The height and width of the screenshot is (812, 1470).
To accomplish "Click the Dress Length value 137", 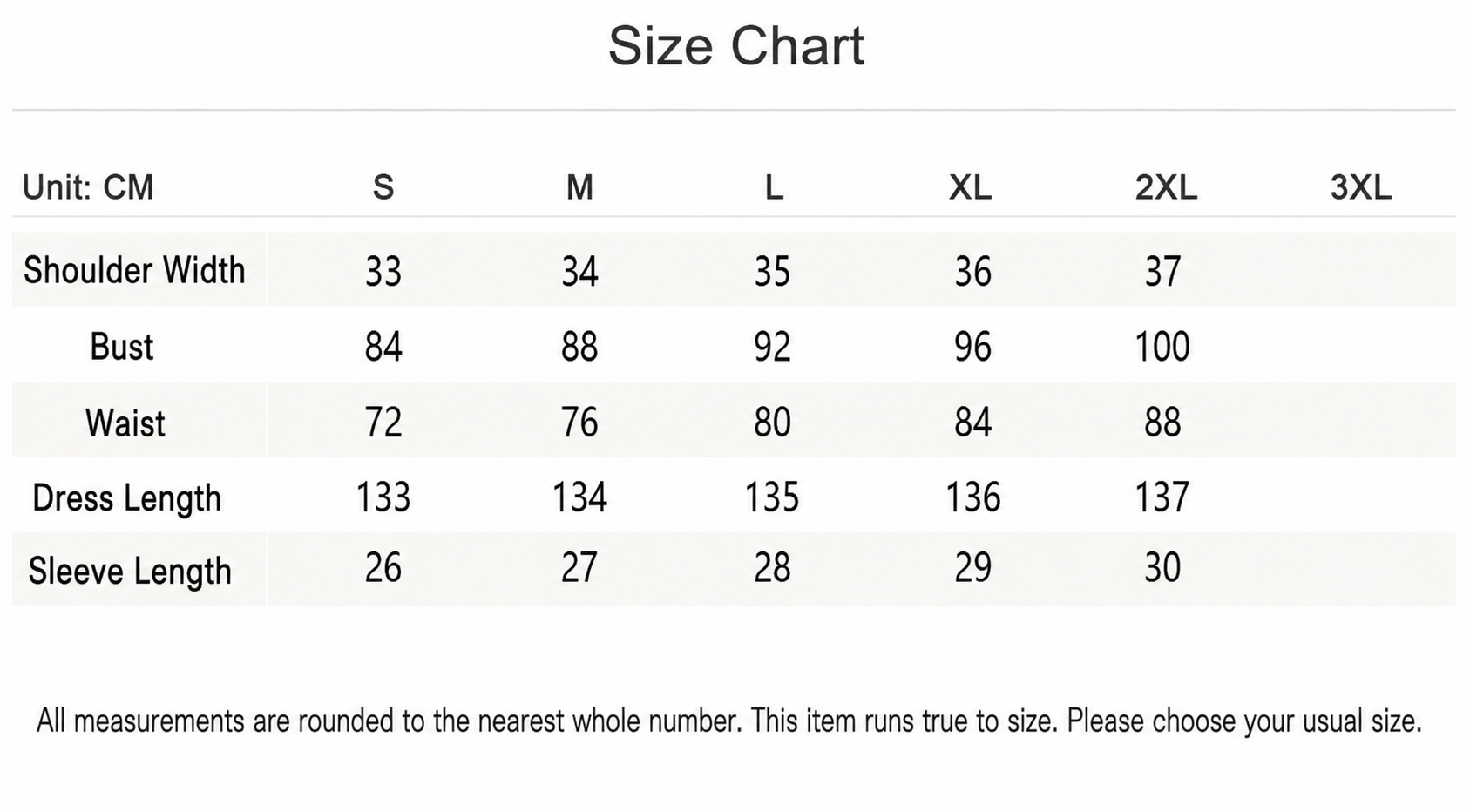I will (x=1162, y=497).
